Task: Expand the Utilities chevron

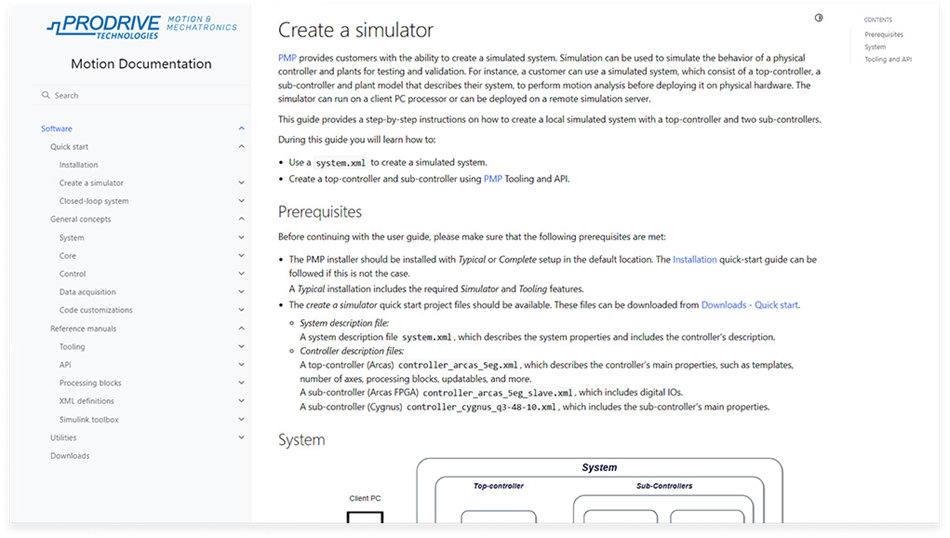Action: tap(241, 437)
